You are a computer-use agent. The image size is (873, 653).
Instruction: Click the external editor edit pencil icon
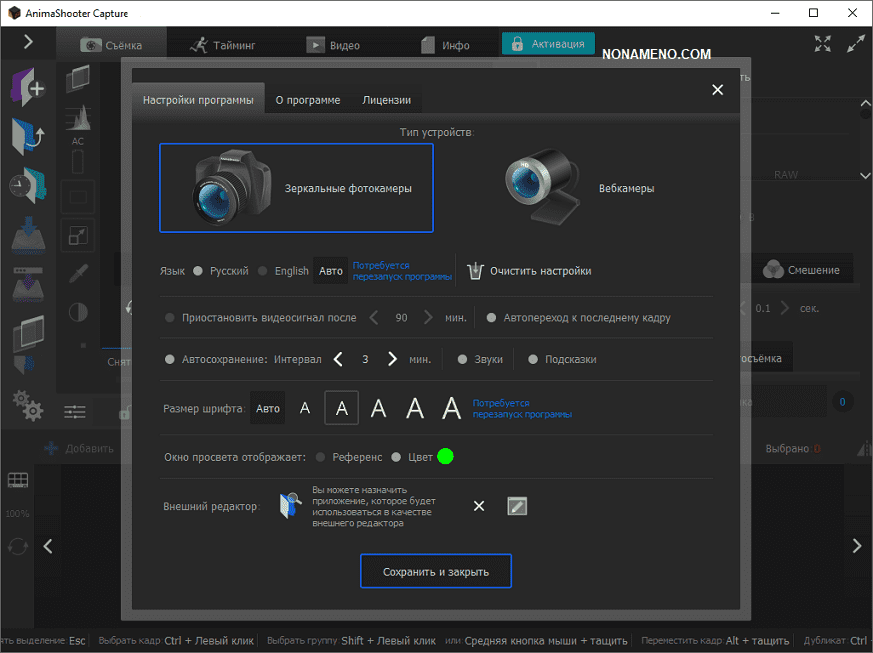517,506
